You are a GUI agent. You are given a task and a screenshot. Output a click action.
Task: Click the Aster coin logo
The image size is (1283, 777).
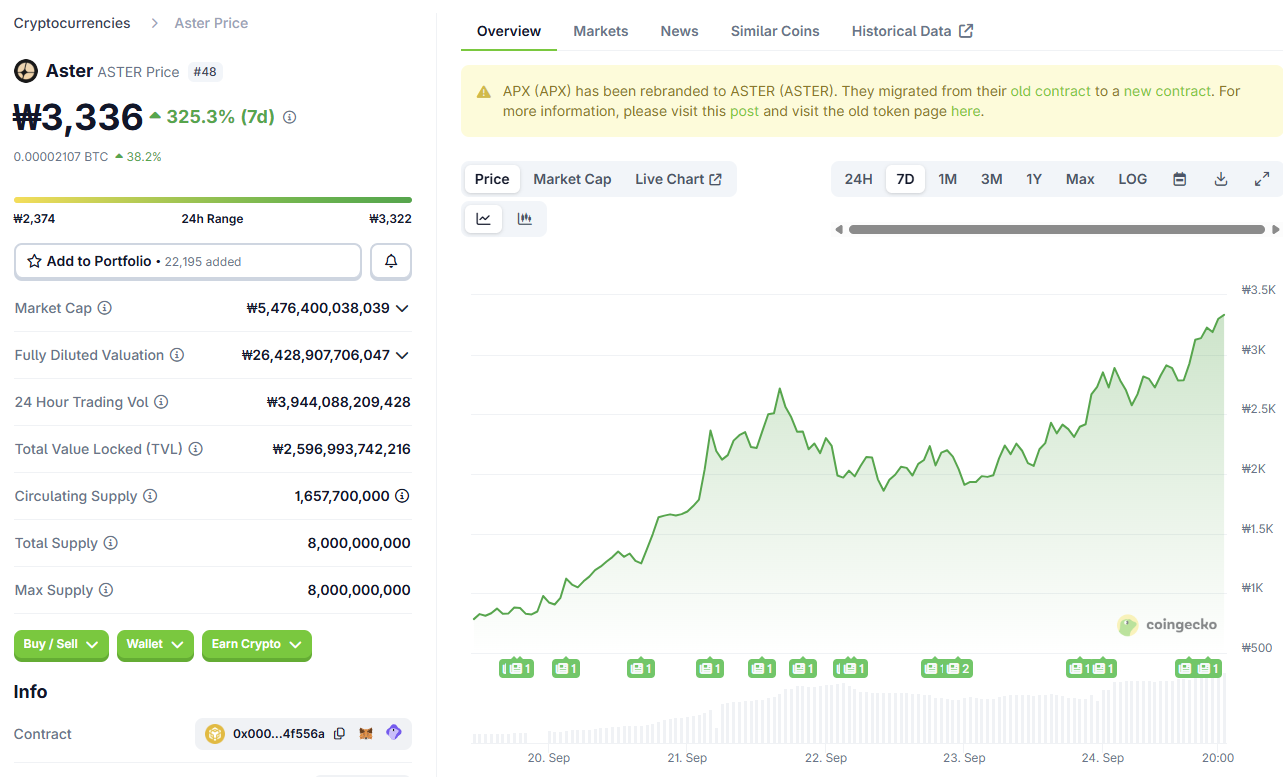pyautogui.click(x=25, y=71)
